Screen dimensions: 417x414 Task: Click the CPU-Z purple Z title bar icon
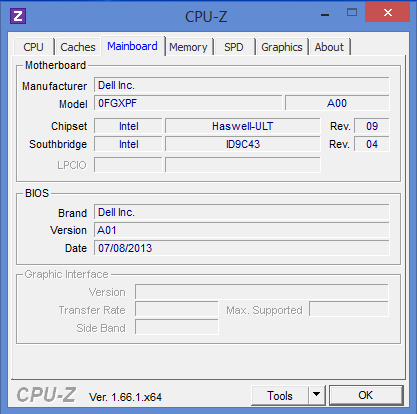click(18, 15)
